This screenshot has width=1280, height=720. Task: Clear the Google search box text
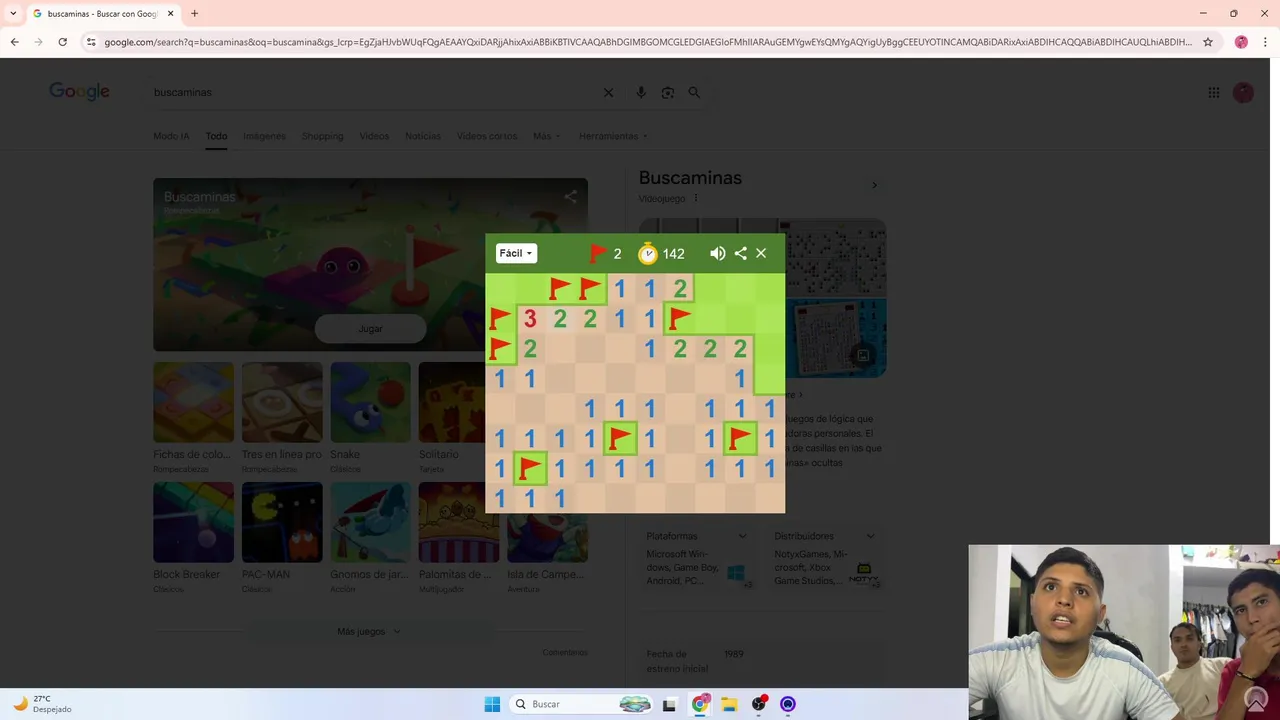click(608, 92)
